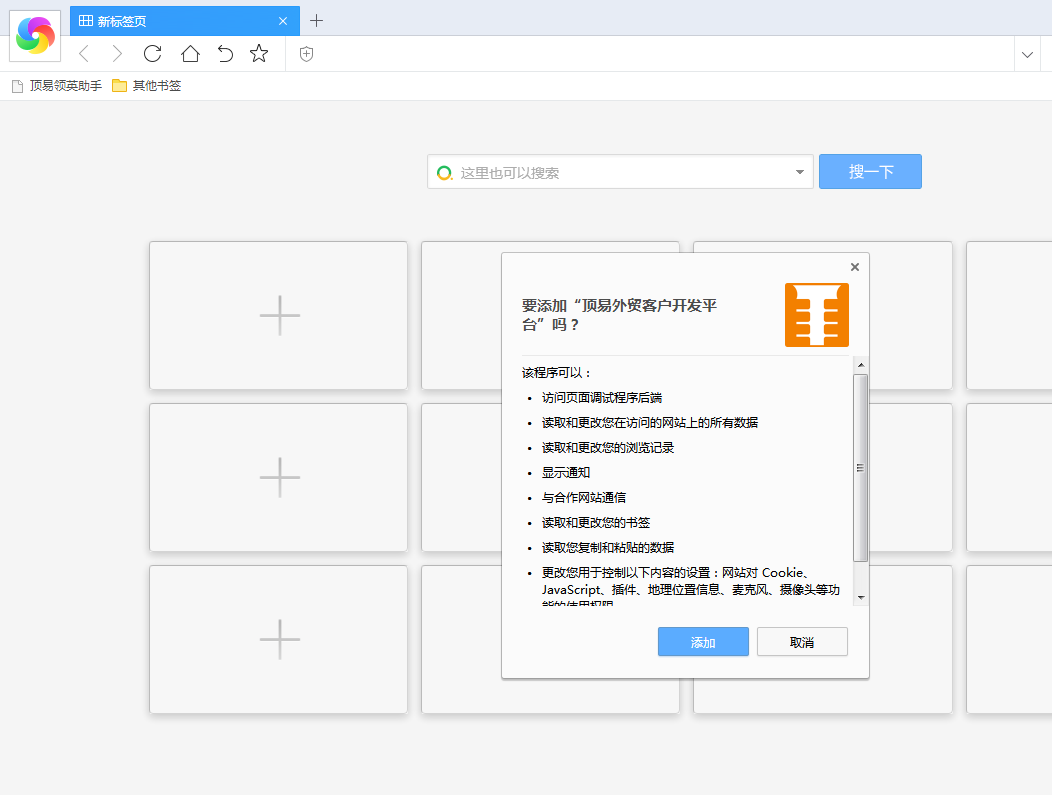Click the 添加 button in dialog
The height and width of the screenshot is (795, 1052).
(703, 642)
